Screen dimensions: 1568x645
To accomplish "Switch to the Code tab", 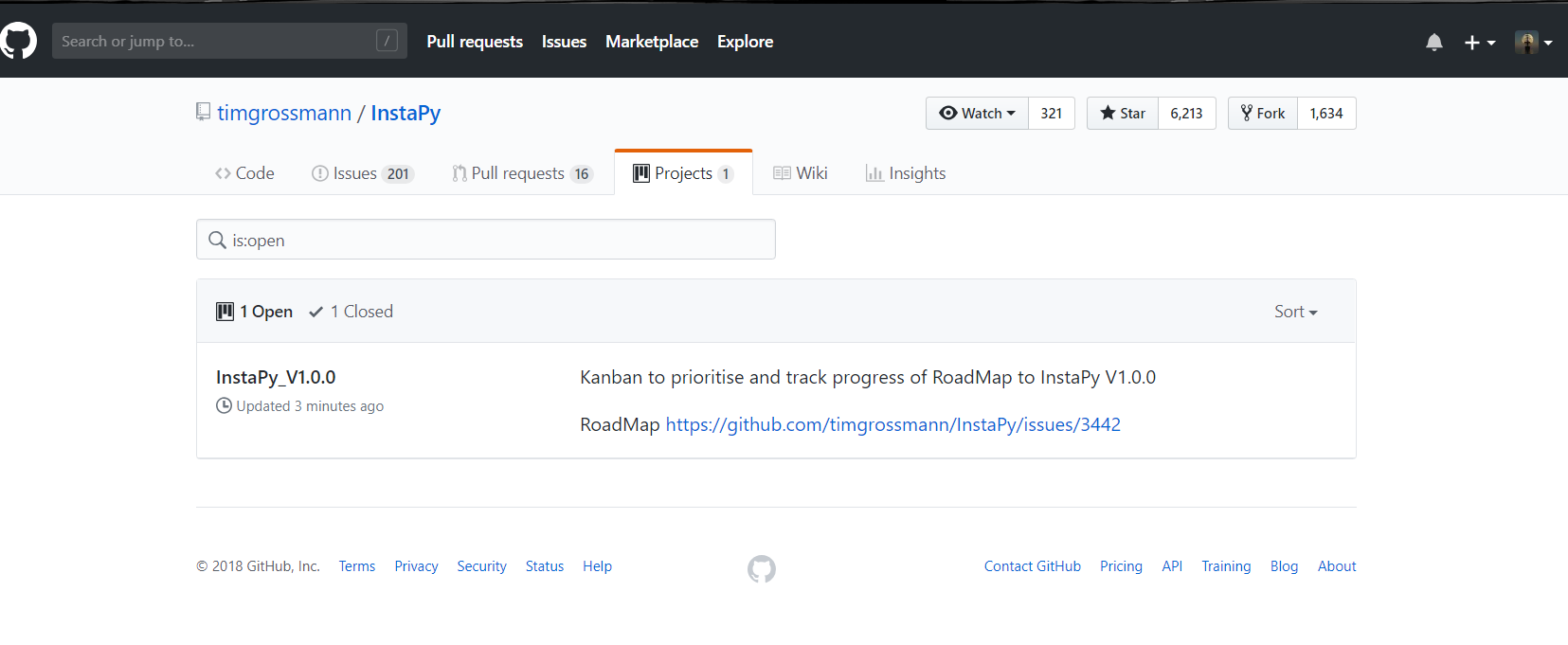I will (244, 173).
